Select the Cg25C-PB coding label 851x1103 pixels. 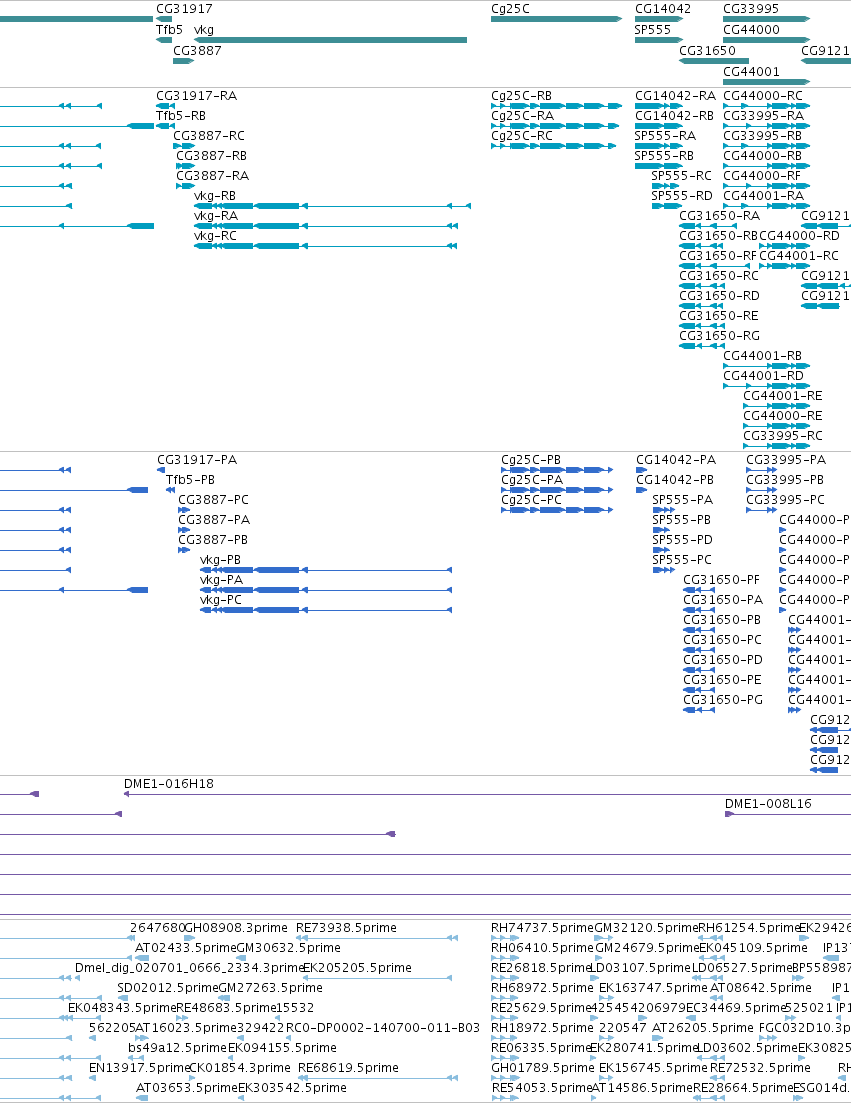[531, 459]
